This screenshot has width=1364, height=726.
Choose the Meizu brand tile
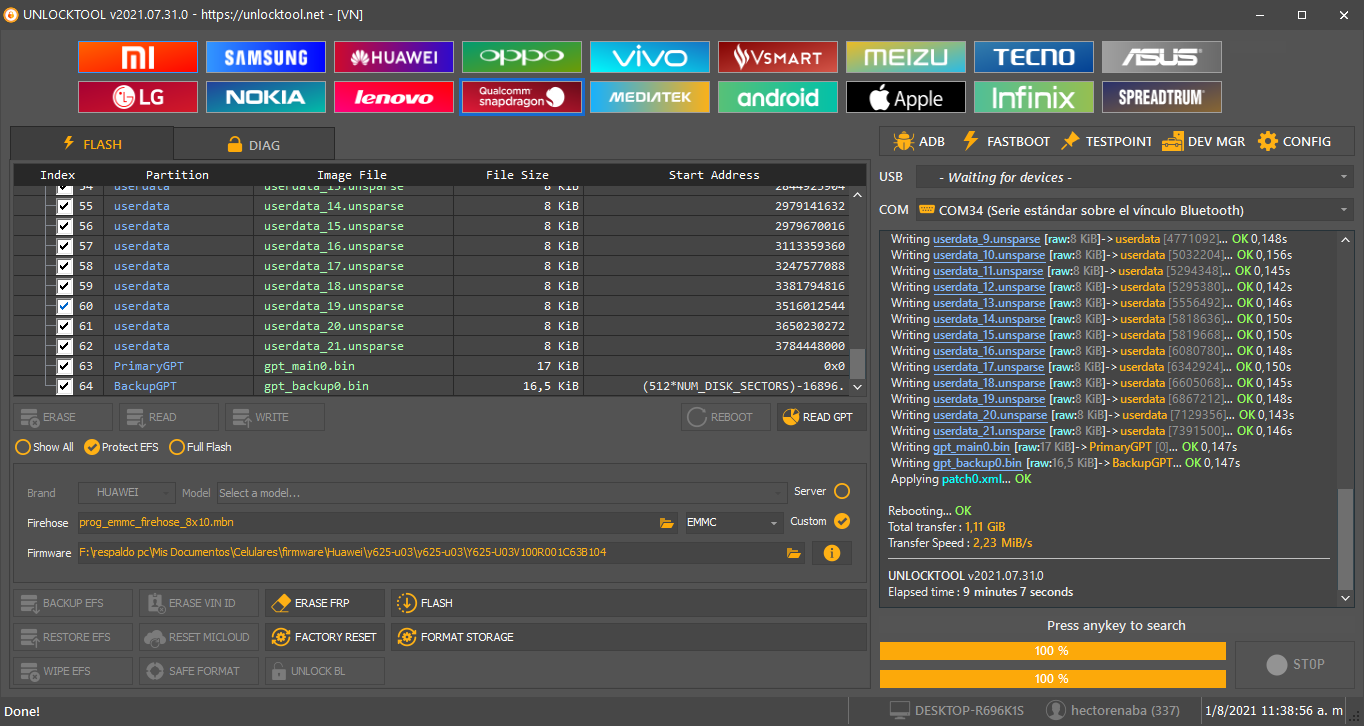(x=906, y=57)
